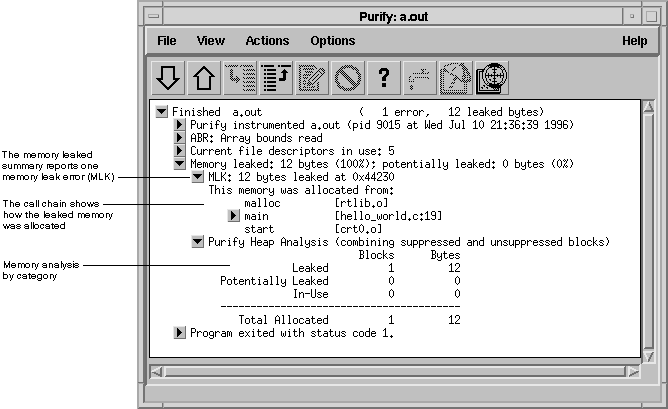Open the window menu button in title bar
The height and width of the screenshot is (409, 668).
154,17
